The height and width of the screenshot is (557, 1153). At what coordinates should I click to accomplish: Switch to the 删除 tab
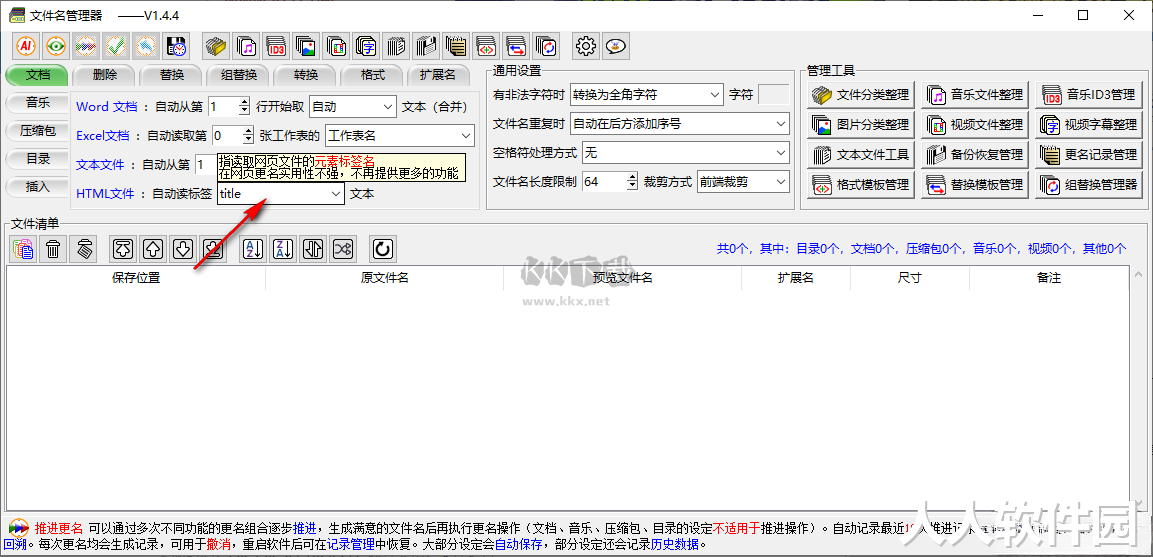point(105,75)
